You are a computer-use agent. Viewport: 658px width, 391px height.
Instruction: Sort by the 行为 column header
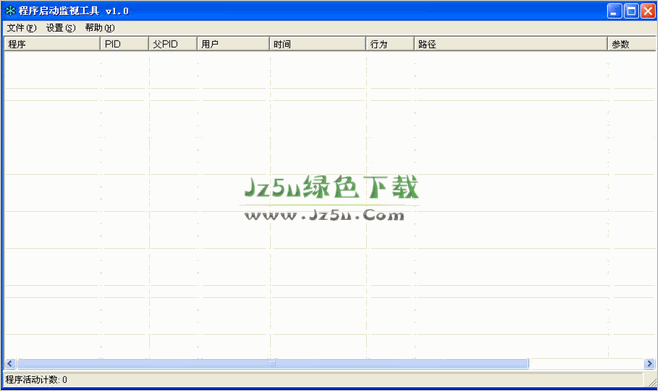[390, 44]
